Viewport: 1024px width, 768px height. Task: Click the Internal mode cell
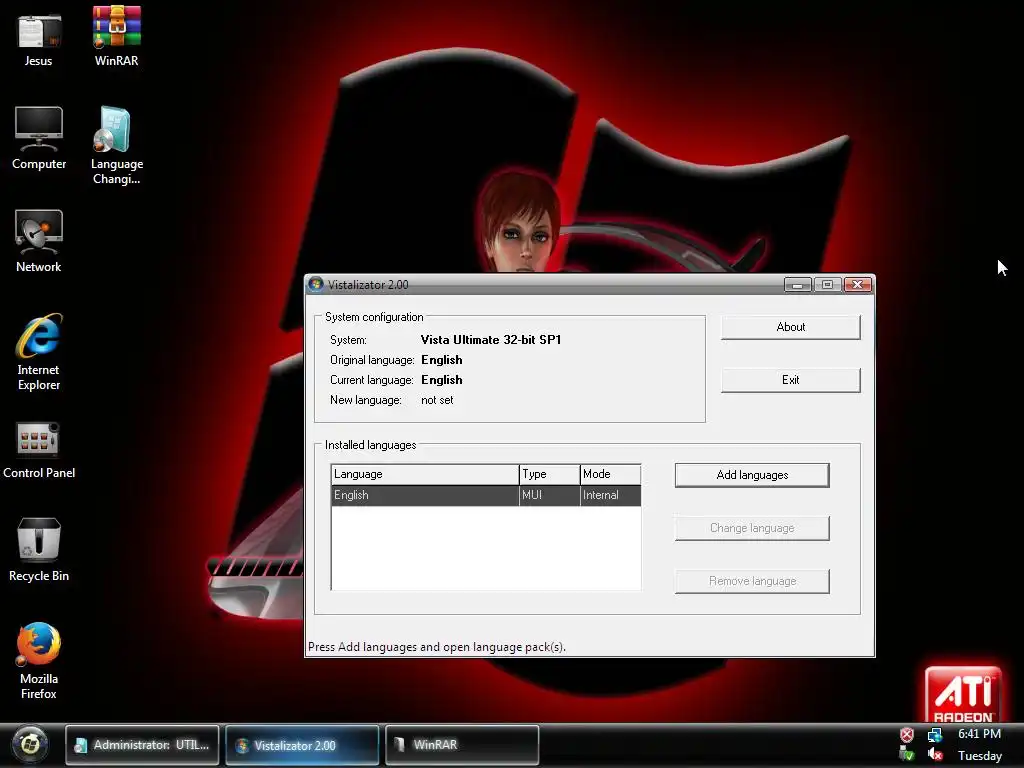pyautogui.click(x=610, y=495)
